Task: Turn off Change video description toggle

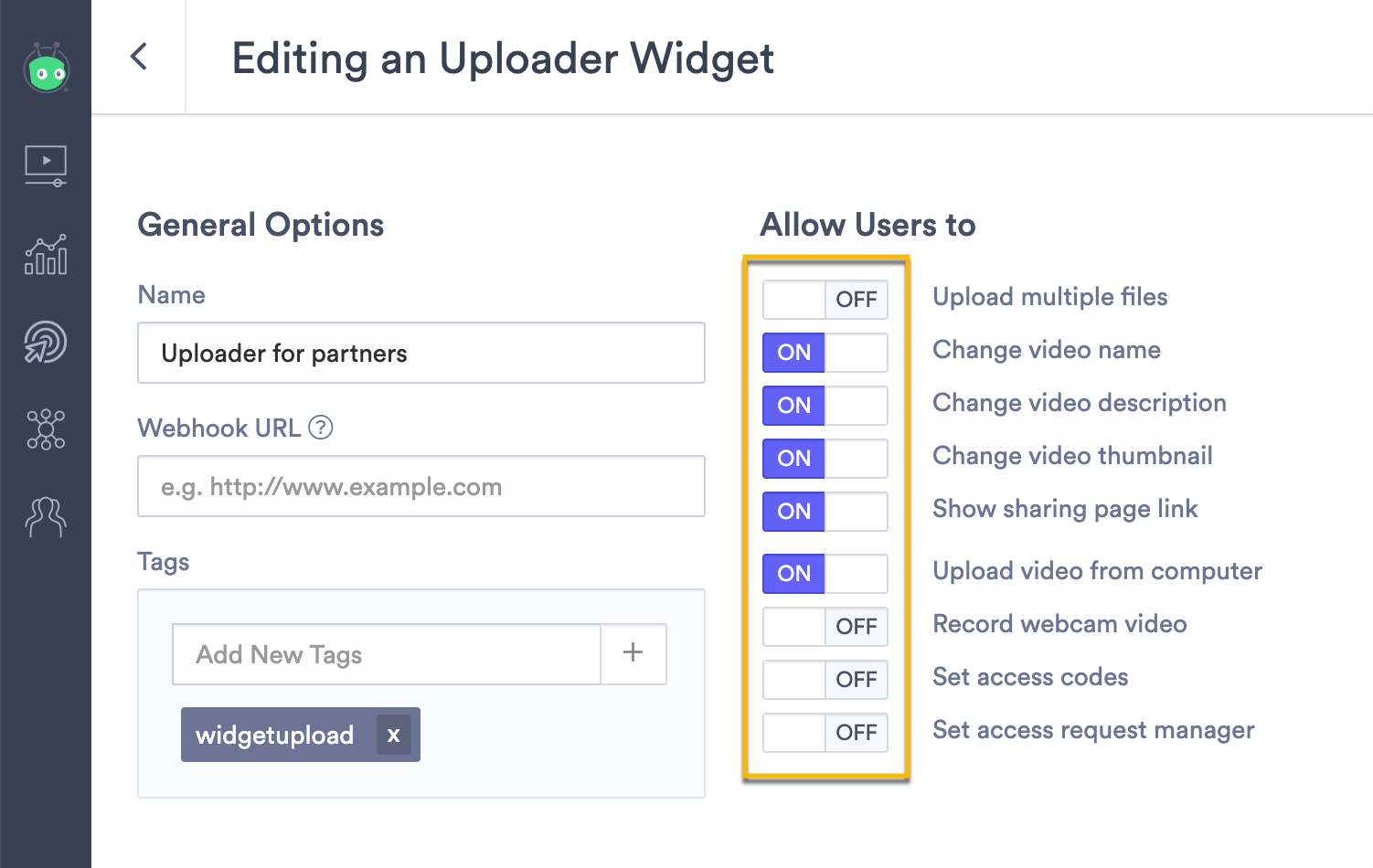Action: click(825, 406)
